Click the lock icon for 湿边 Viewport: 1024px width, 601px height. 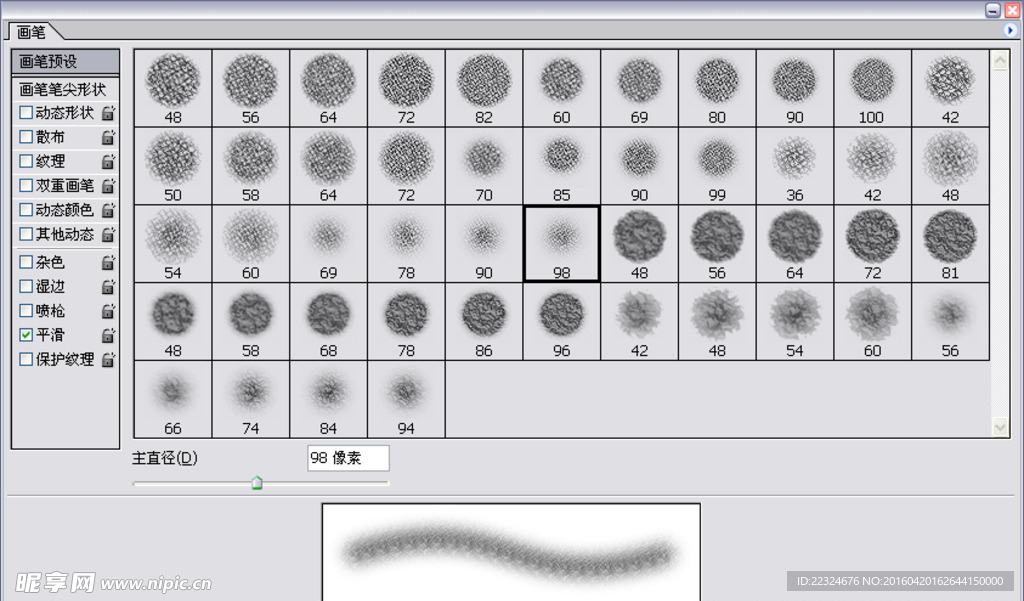point(108,287)
